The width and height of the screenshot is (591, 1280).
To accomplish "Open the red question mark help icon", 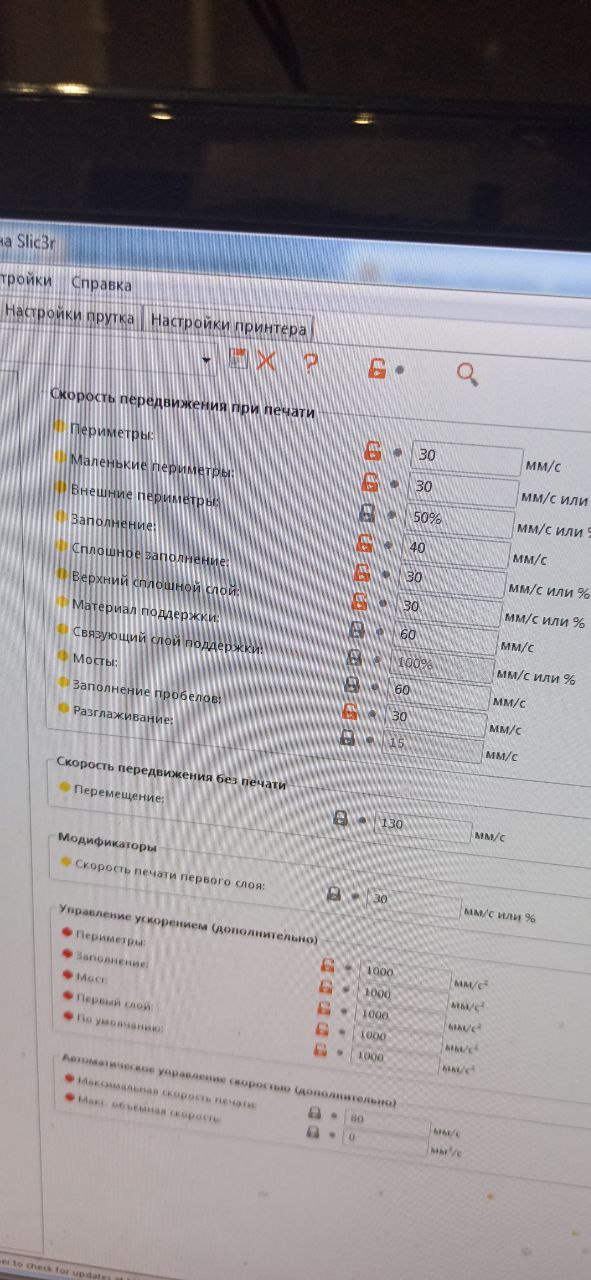I will click(311, 364).
